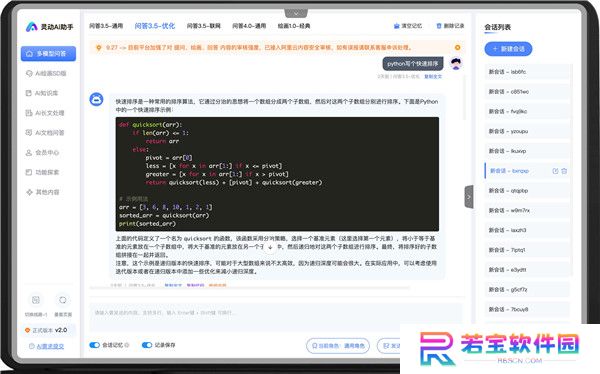600x374 pixels.
Task: Click the quicksort code block
Action: (x=277, y=174)
